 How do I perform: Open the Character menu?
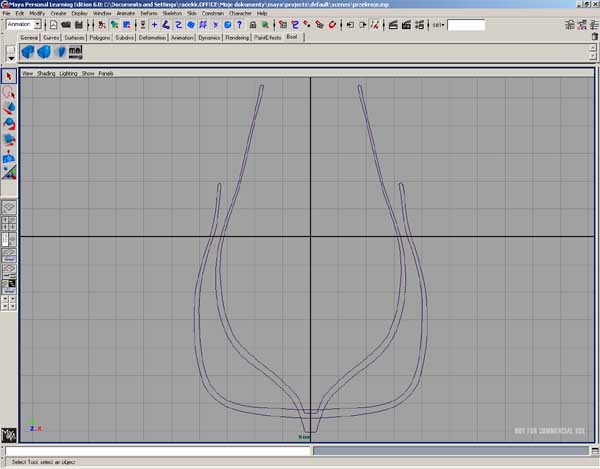pyautogui.click(x=240, y=13)
